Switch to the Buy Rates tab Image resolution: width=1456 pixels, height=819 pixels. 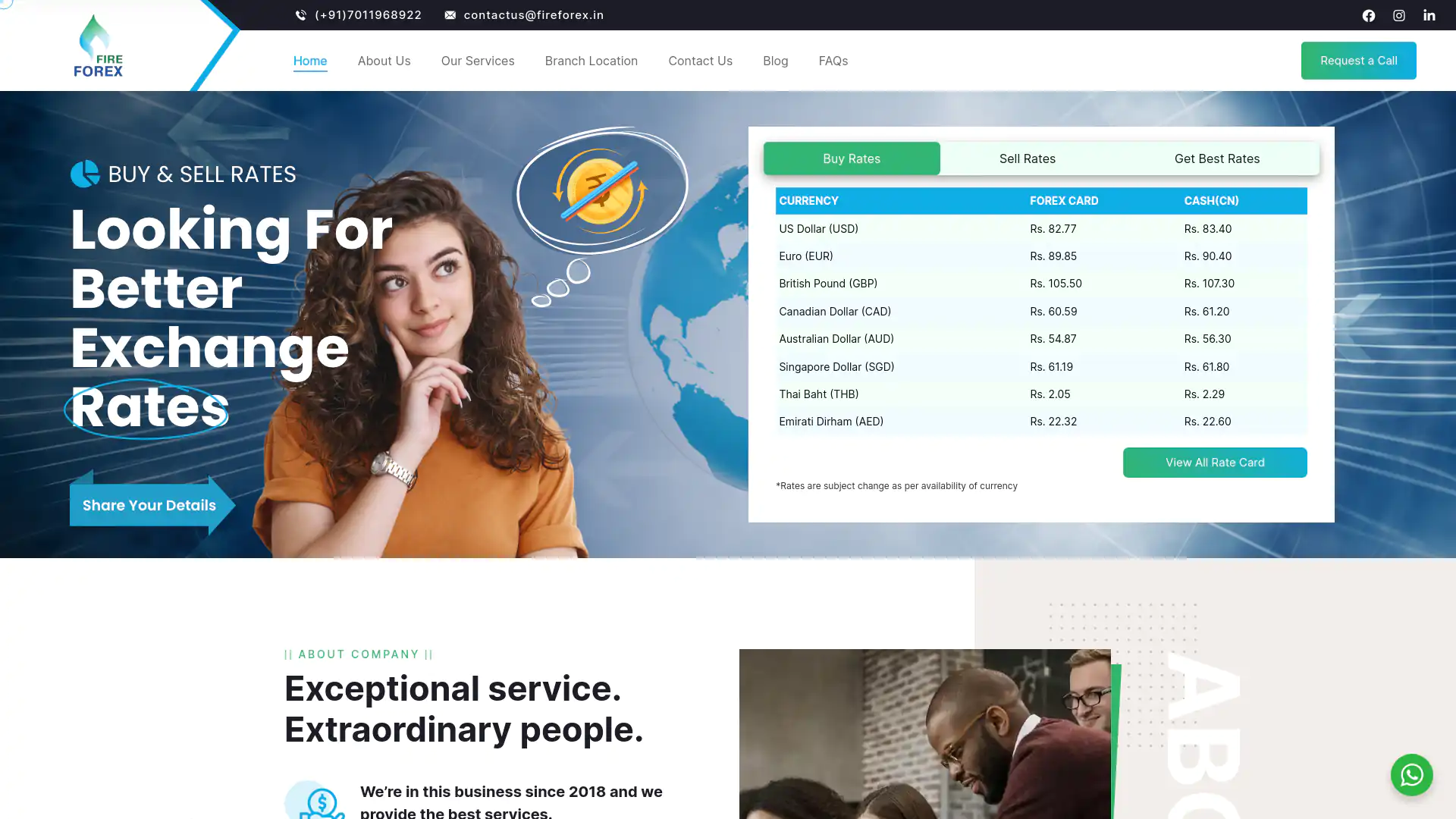click(x=851, y=158)
